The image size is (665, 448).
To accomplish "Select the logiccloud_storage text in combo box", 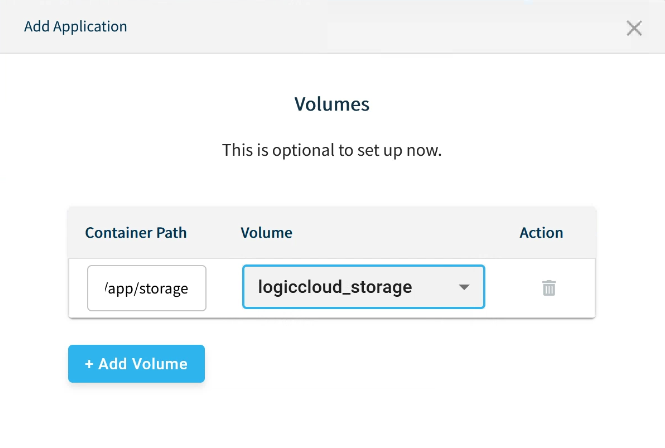I will [x=335, y=287].
